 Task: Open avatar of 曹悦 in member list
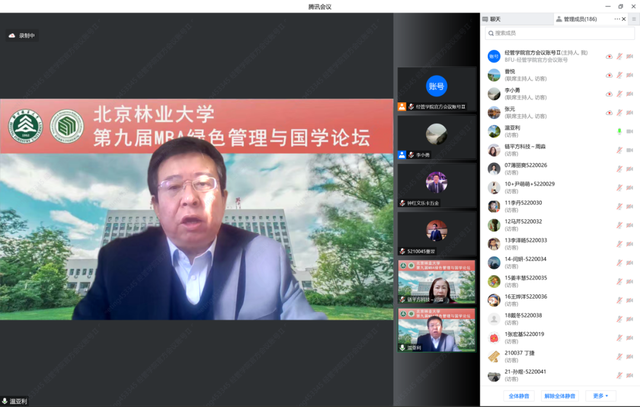coord(494,76)
